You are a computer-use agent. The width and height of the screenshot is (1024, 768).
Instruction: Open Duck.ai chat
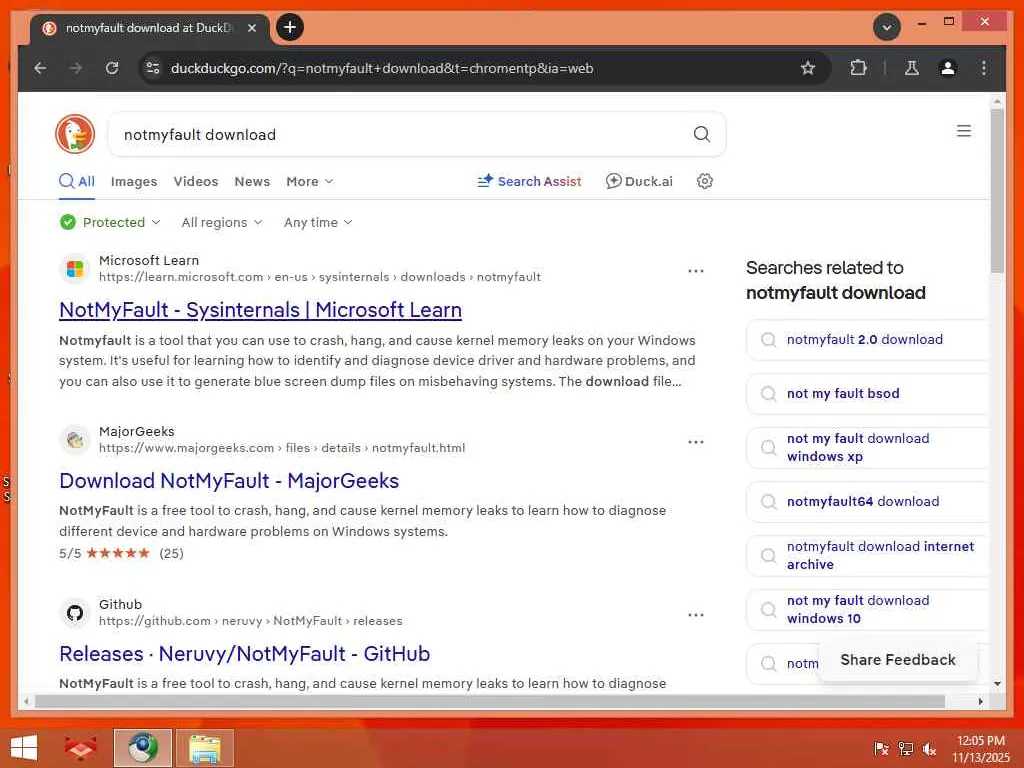tap(639, 181)
